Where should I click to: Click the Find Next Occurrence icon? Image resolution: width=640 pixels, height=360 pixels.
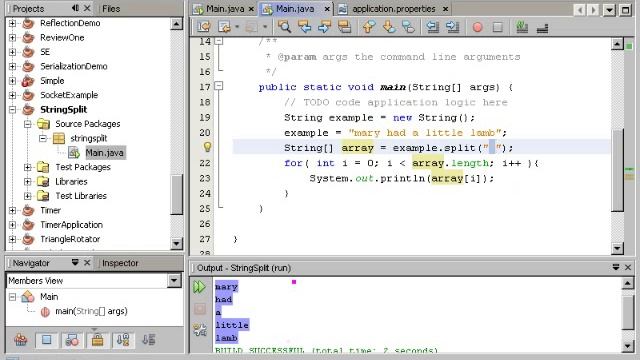(x=324, y=27)
